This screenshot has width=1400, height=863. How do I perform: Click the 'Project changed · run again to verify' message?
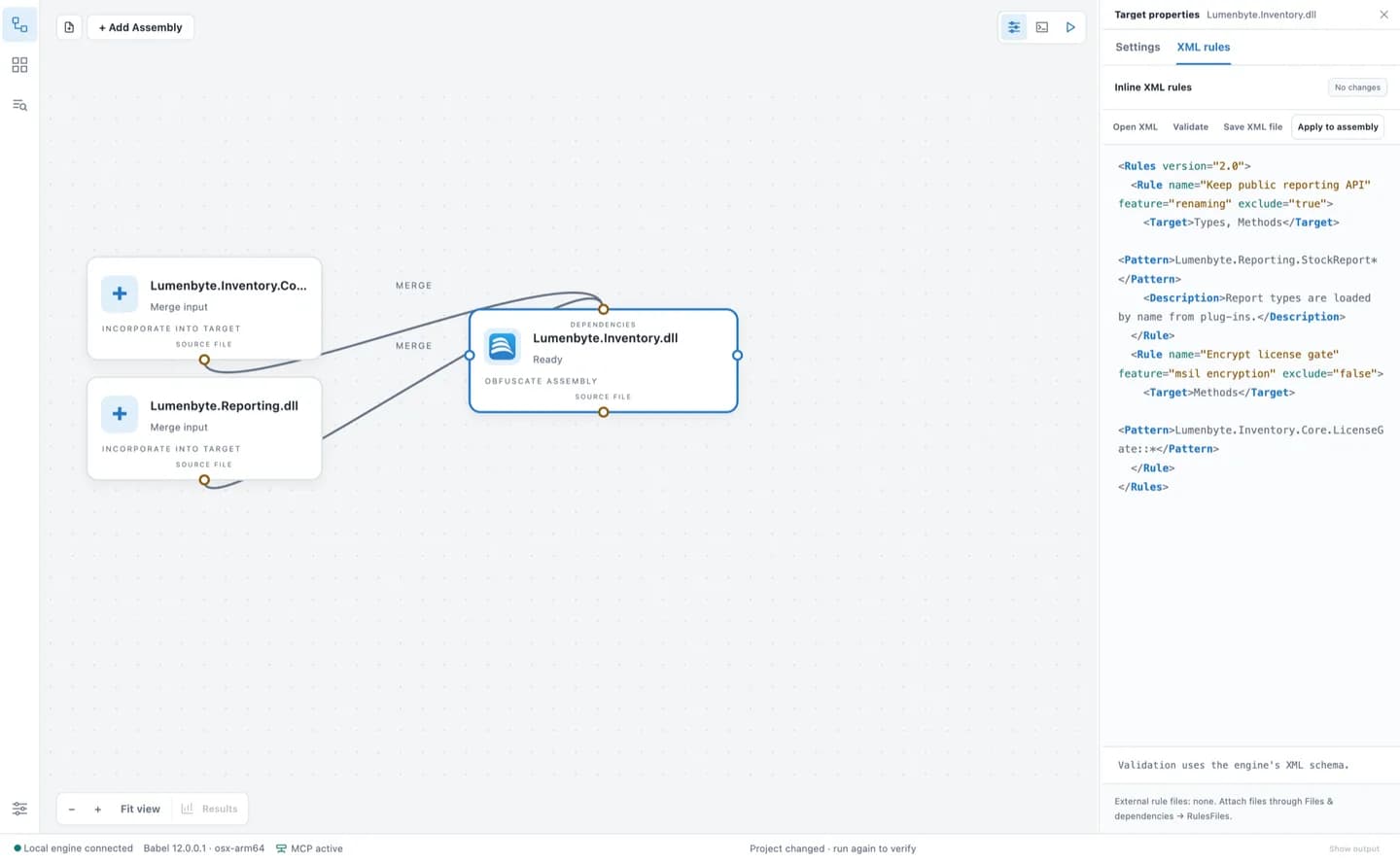pos(832,848)
